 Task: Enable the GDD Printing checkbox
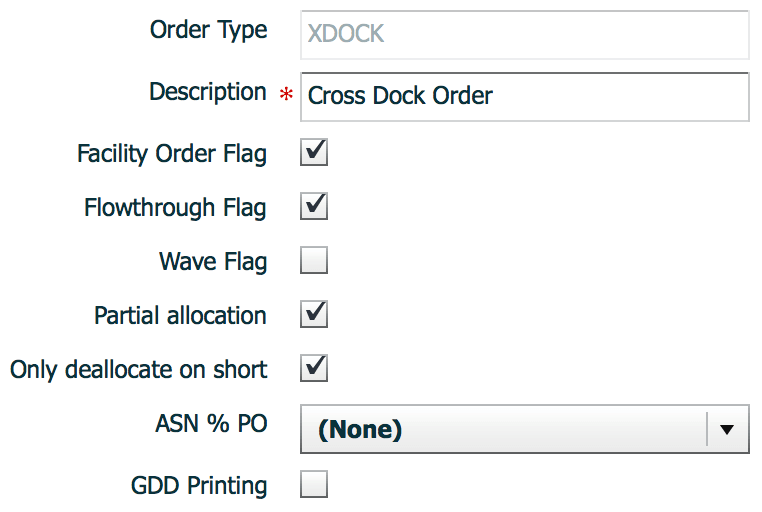tap(314, 486)
